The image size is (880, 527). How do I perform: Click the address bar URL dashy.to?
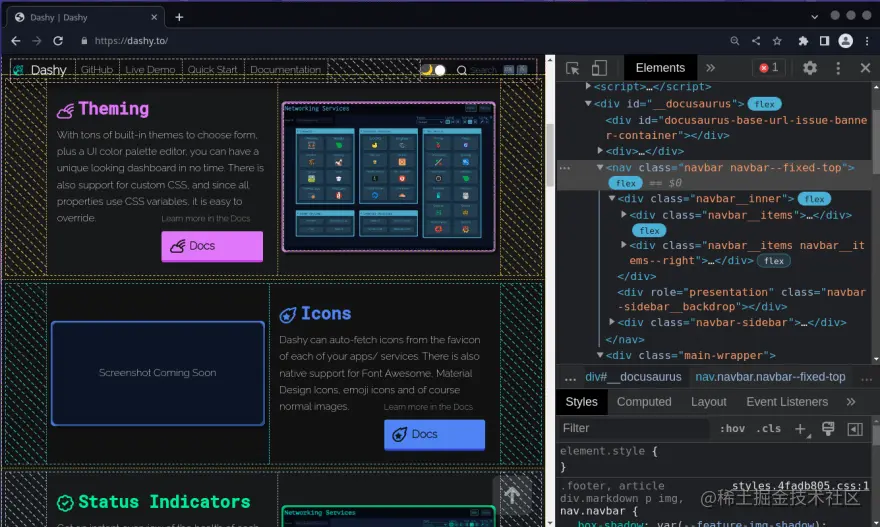pos(131,41)
